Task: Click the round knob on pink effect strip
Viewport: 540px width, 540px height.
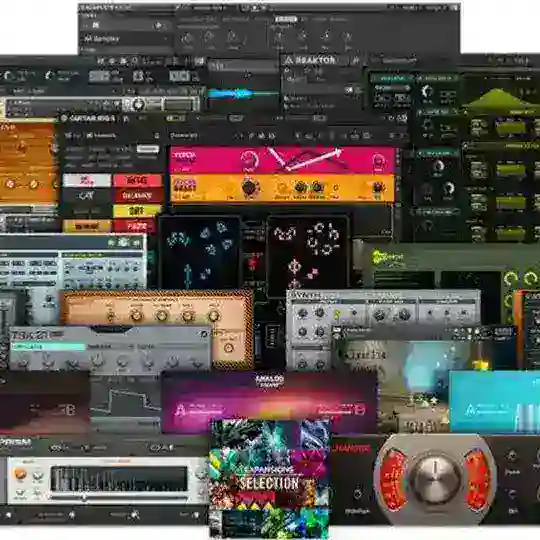Action: pos(250,160)
